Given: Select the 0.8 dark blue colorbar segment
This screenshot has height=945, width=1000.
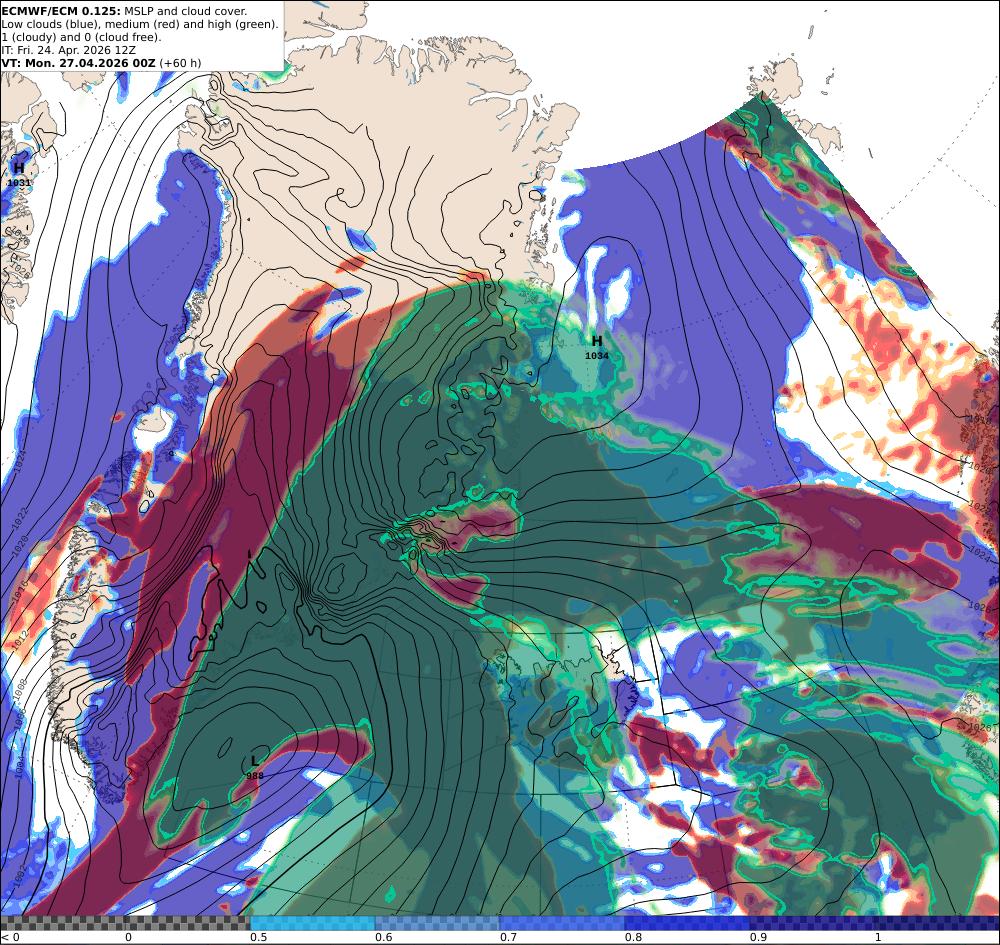Looking at the screenshot, I should tap(687, 923).
